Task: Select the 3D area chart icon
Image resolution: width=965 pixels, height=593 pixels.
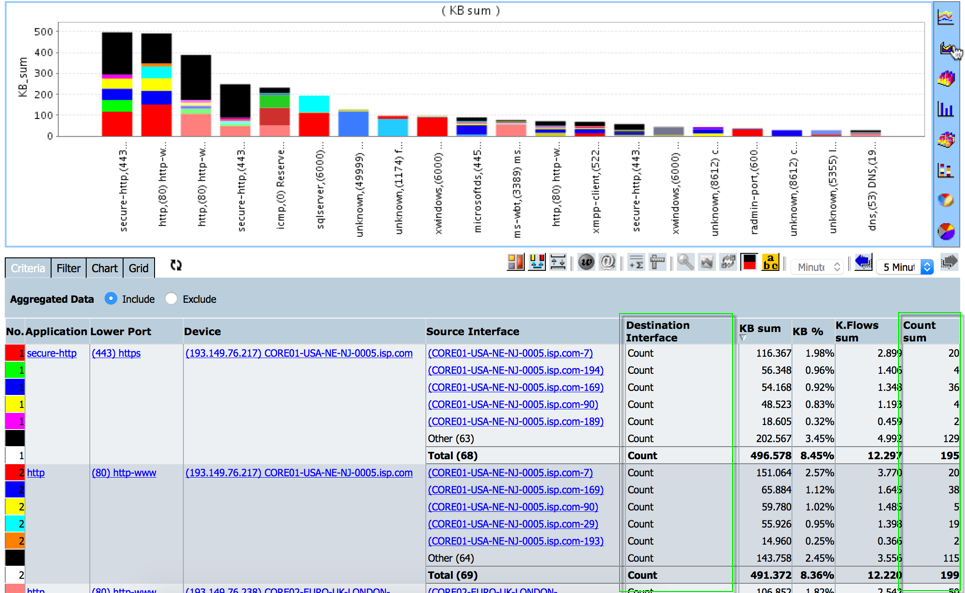Action: pos(946,78)
